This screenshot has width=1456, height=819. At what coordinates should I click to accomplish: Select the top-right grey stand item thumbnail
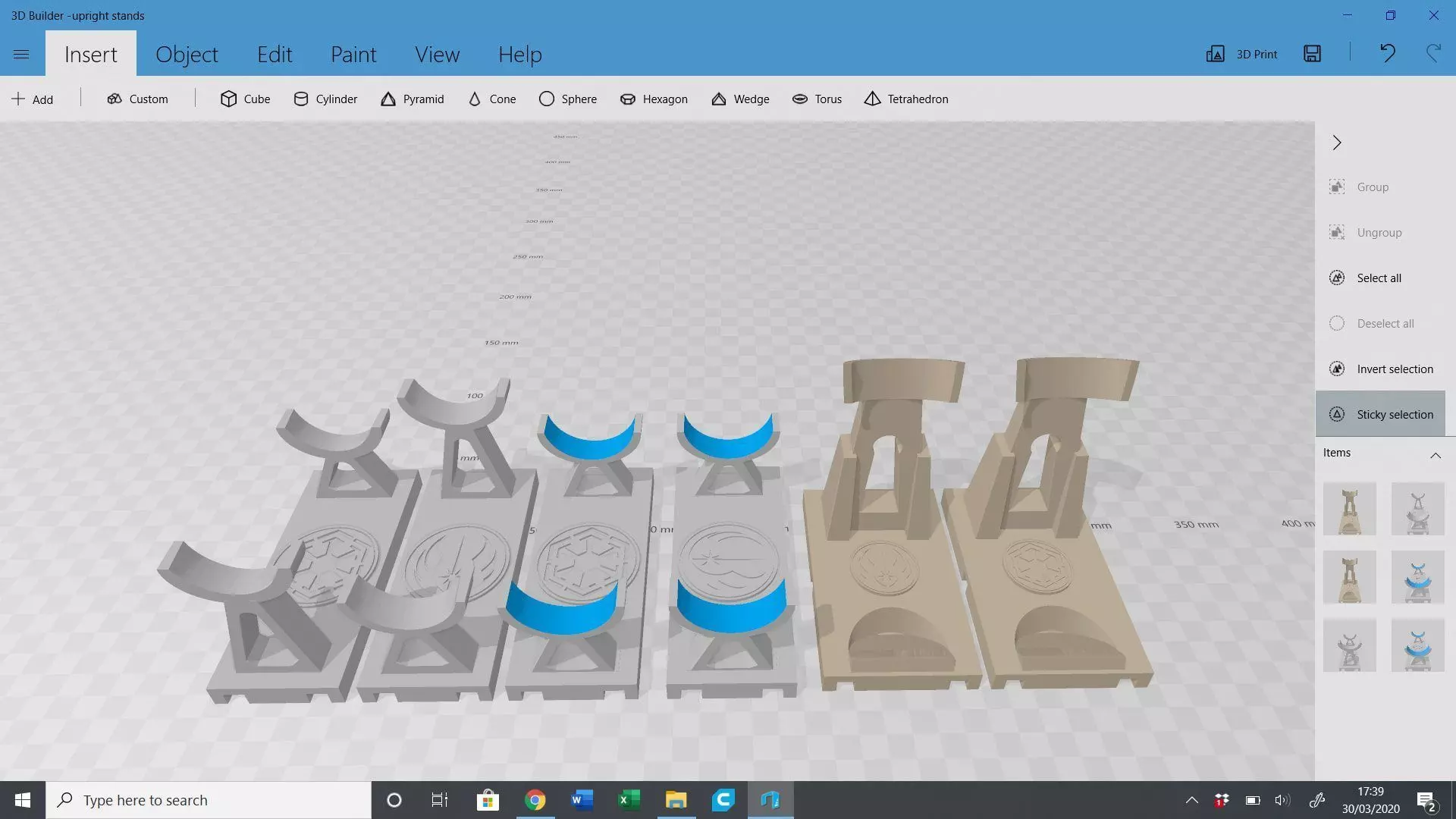[x=1417, y=509]
